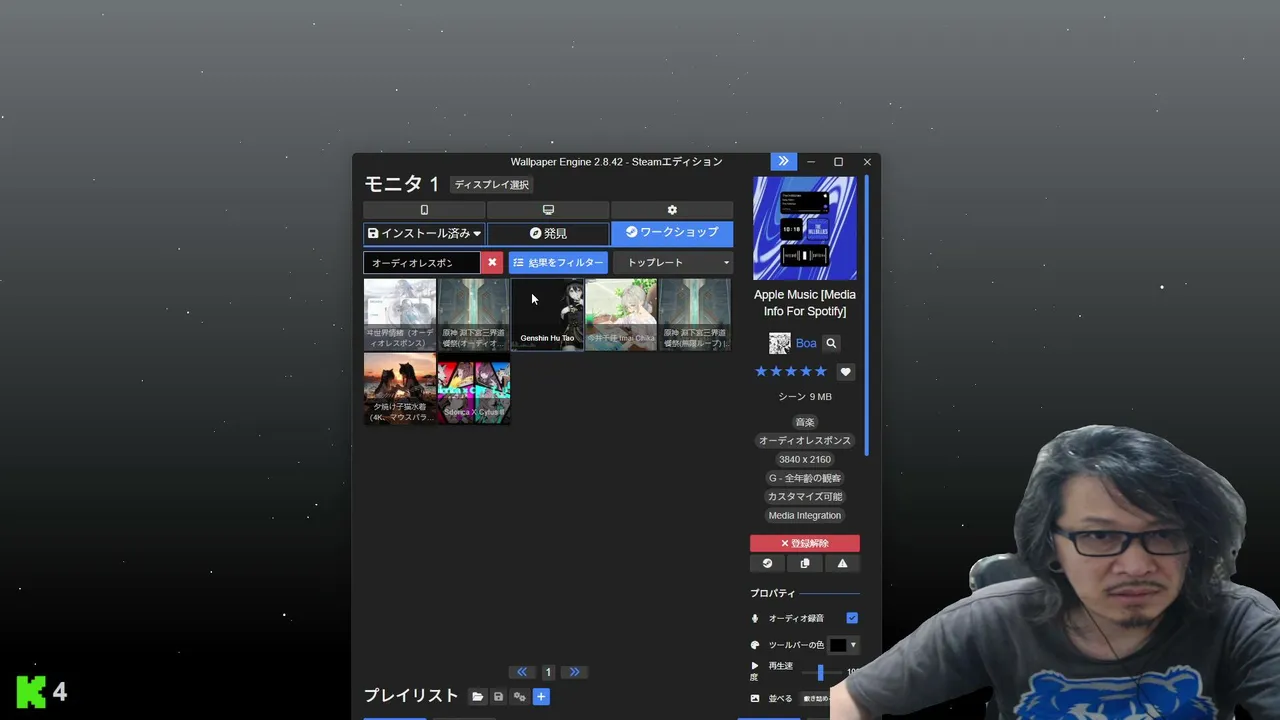Click the Apple Music wallpaper preview image
The height and width of the screenshot is (720, 1280).
[x=805, y=228]
